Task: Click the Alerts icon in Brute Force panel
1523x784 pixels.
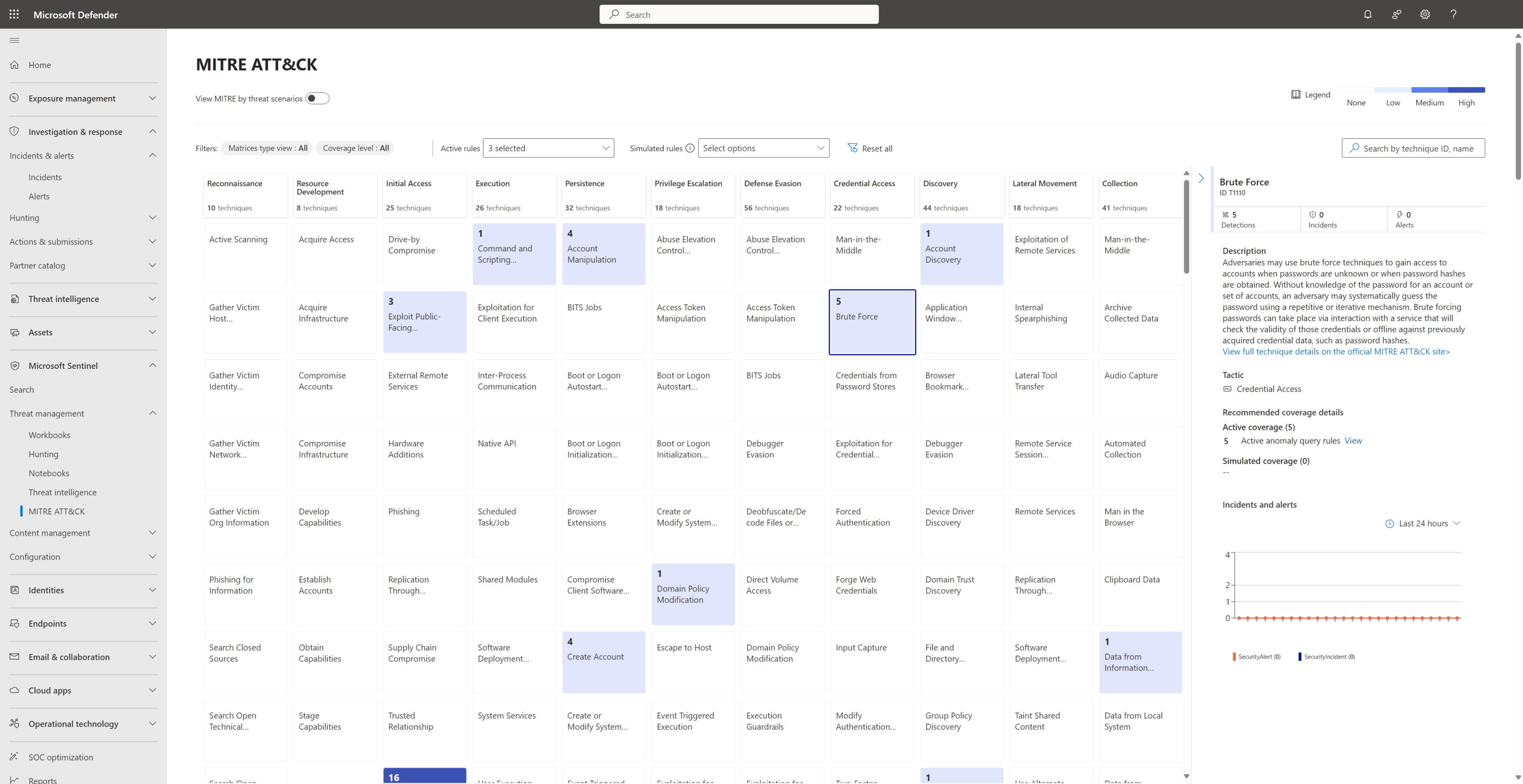Action: pyautogui.click(x=1400, y=215)
